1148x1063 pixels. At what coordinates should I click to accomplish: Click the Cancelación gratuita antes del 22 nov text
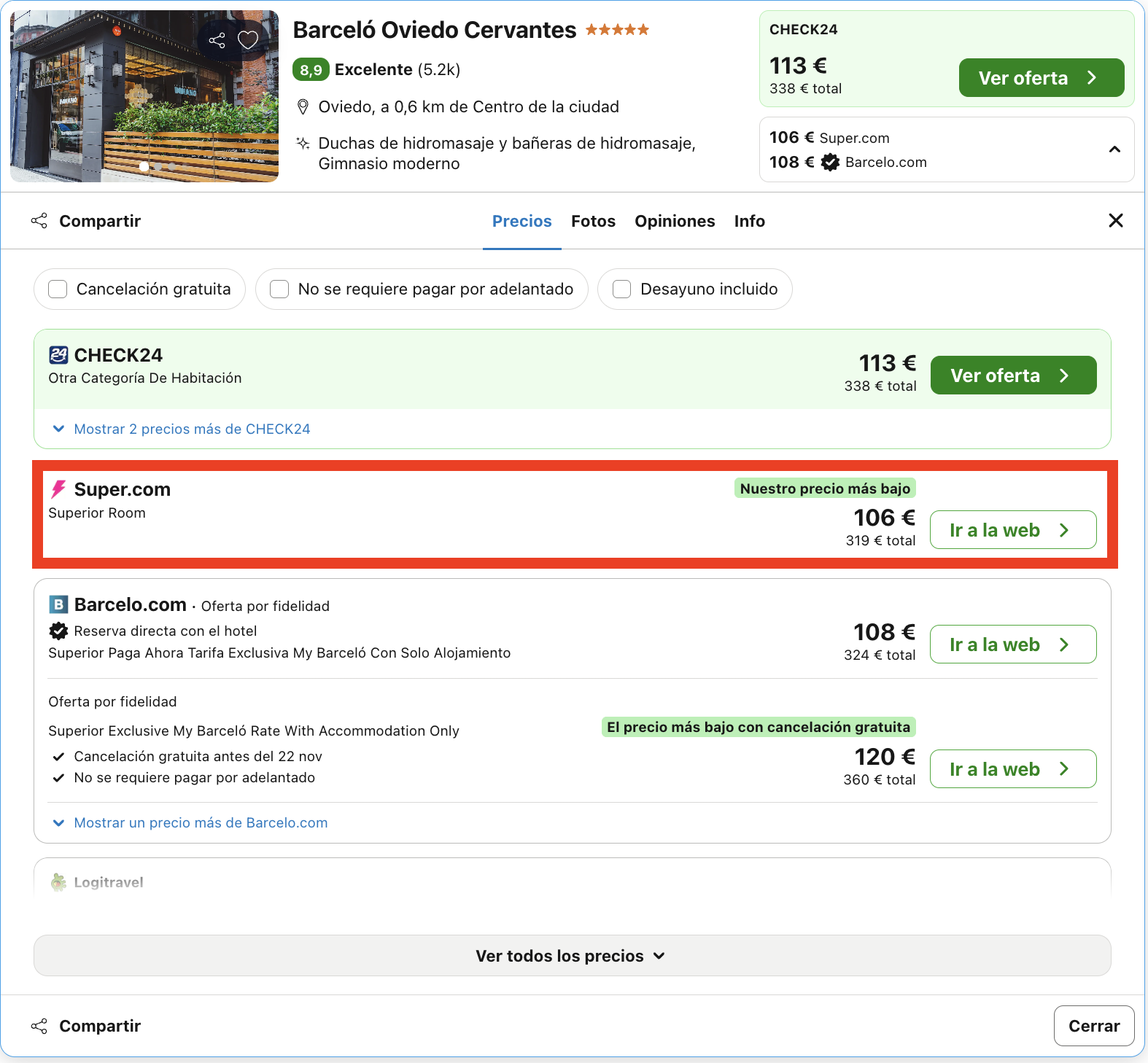198,756
